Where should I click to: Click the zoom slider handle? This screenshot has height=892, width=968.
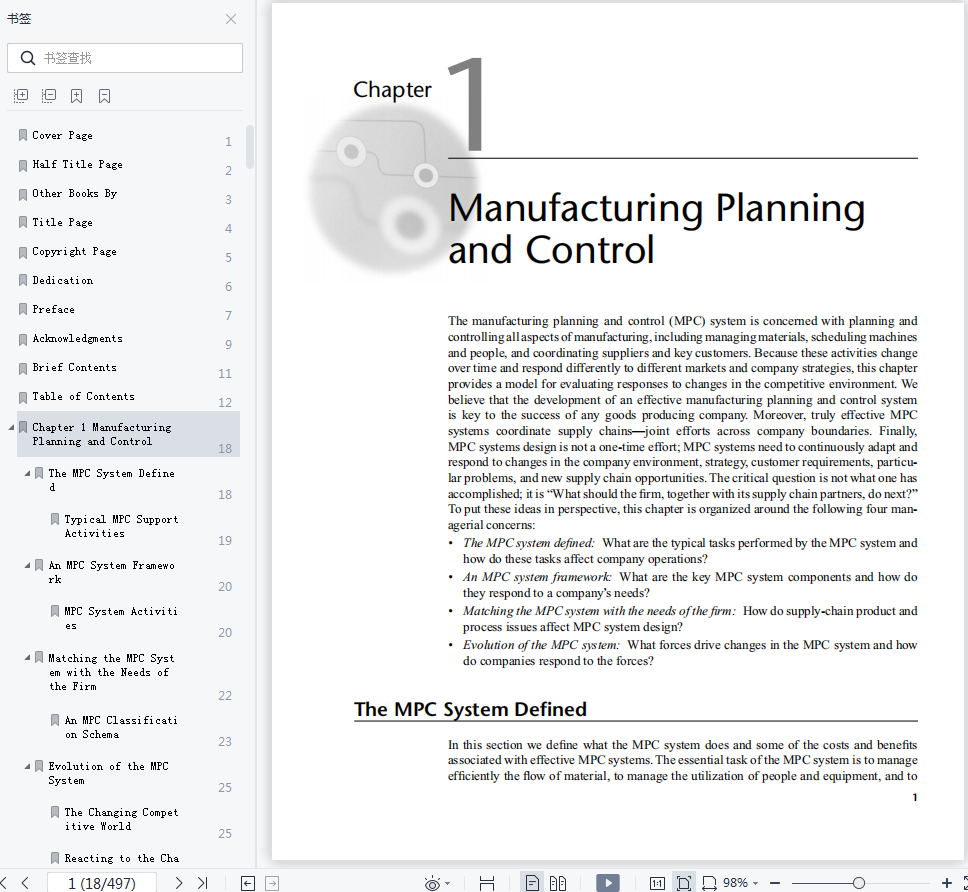[859, 883]
